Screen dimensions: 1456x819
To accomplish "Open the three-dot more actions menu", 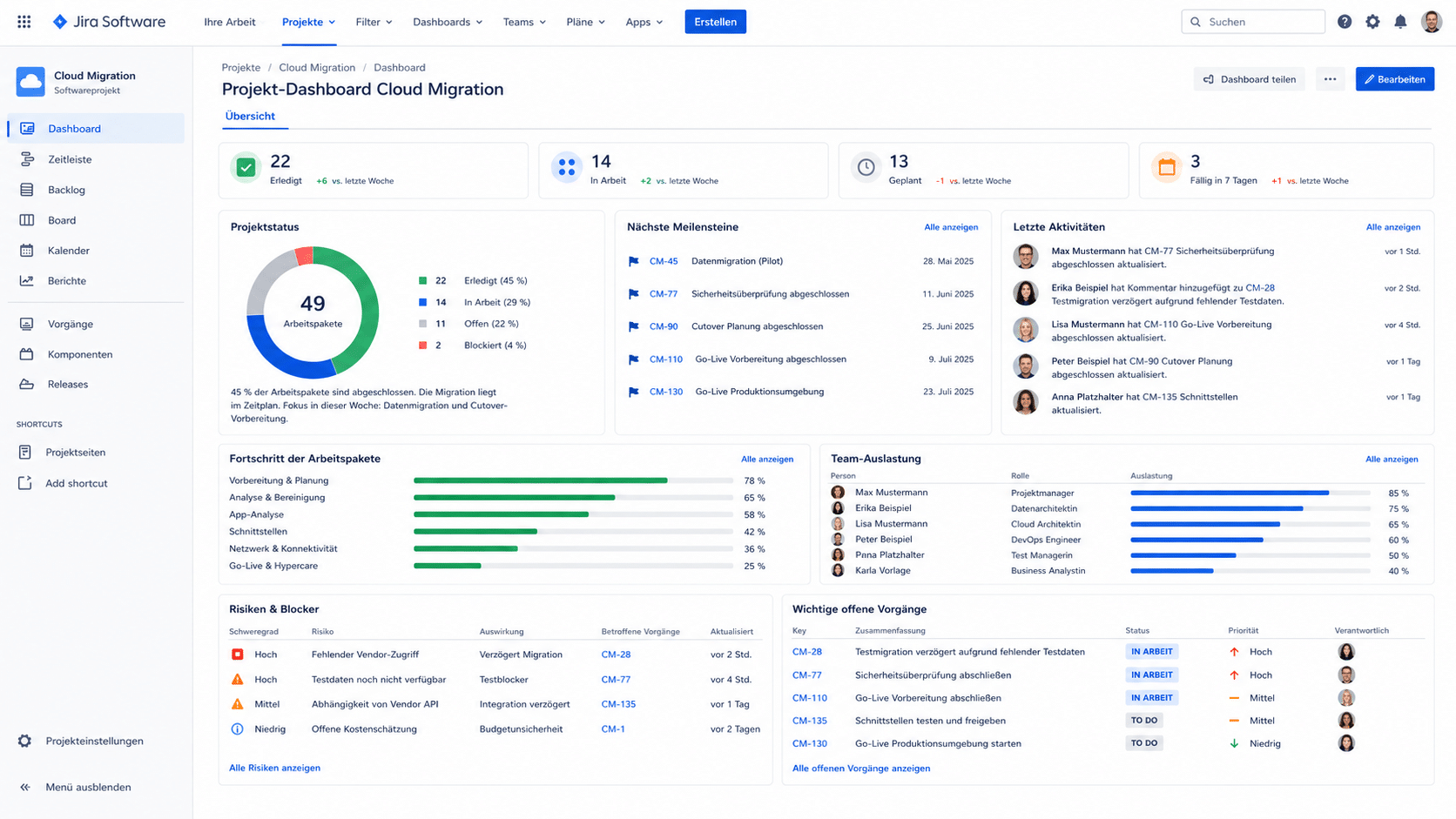I will [x=1330, y=79].
